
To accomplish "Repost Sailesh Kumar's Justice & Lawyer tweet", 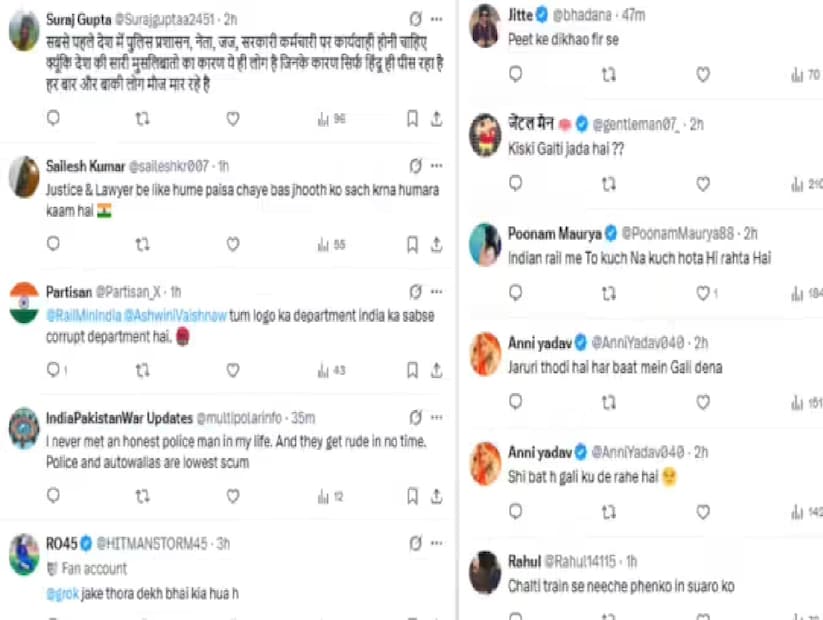I will 142,244.
